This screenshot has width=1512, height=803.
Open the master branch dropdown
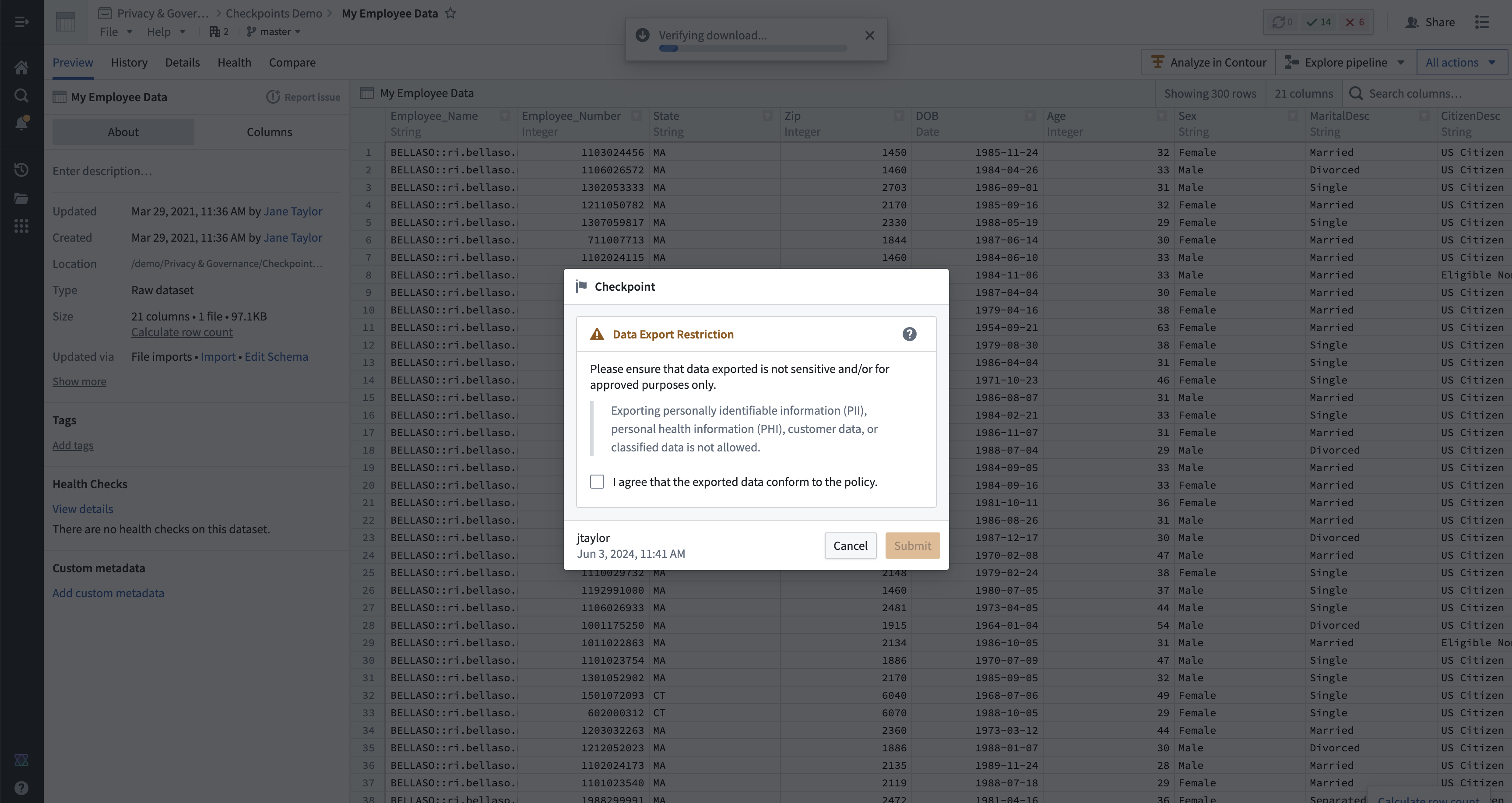pos(274,32)
